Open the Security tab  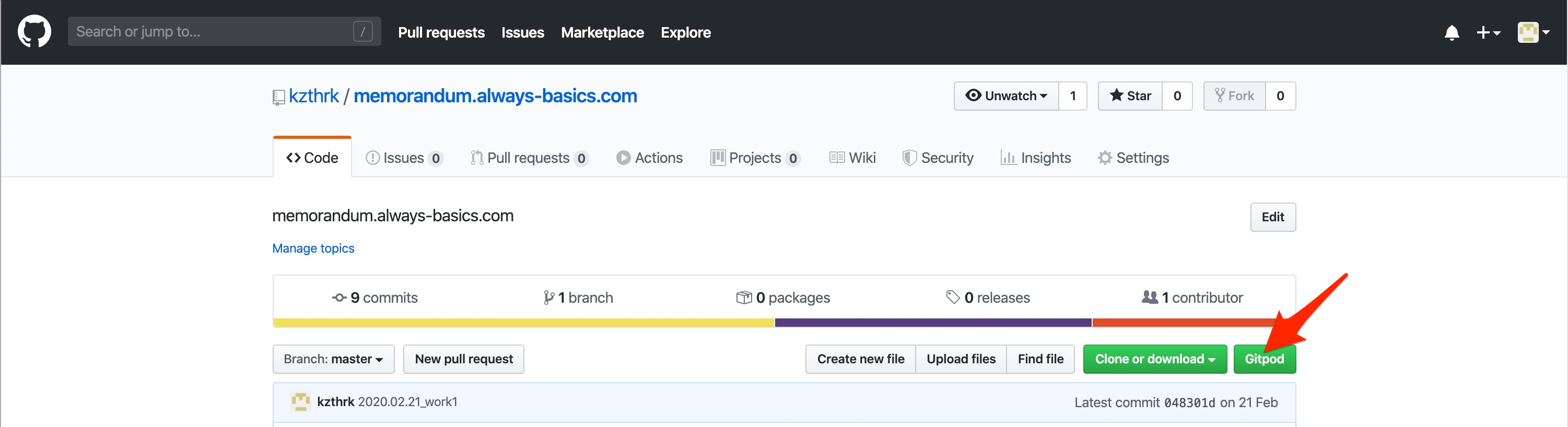(938, 158)
